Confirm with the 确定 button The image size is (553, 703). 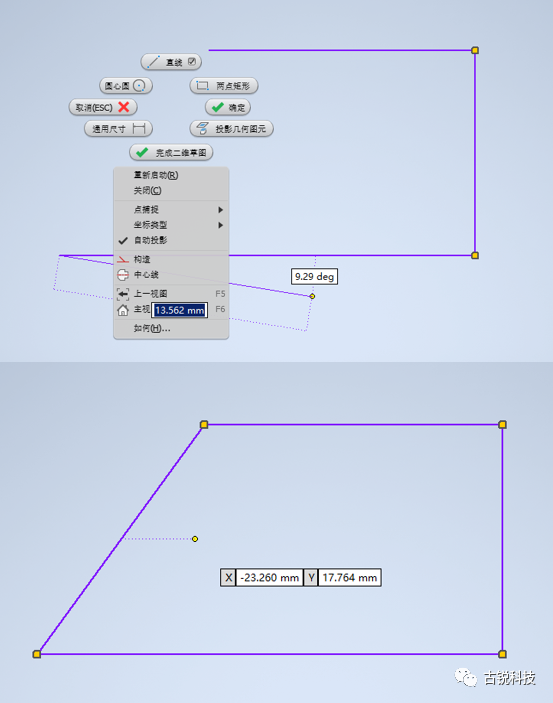[x=228, y=107]
